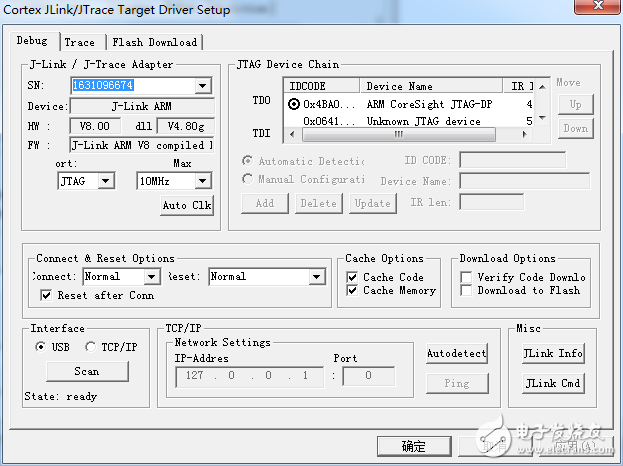Click the Port input field
623x466 pixels.
(x=369, y=376)
